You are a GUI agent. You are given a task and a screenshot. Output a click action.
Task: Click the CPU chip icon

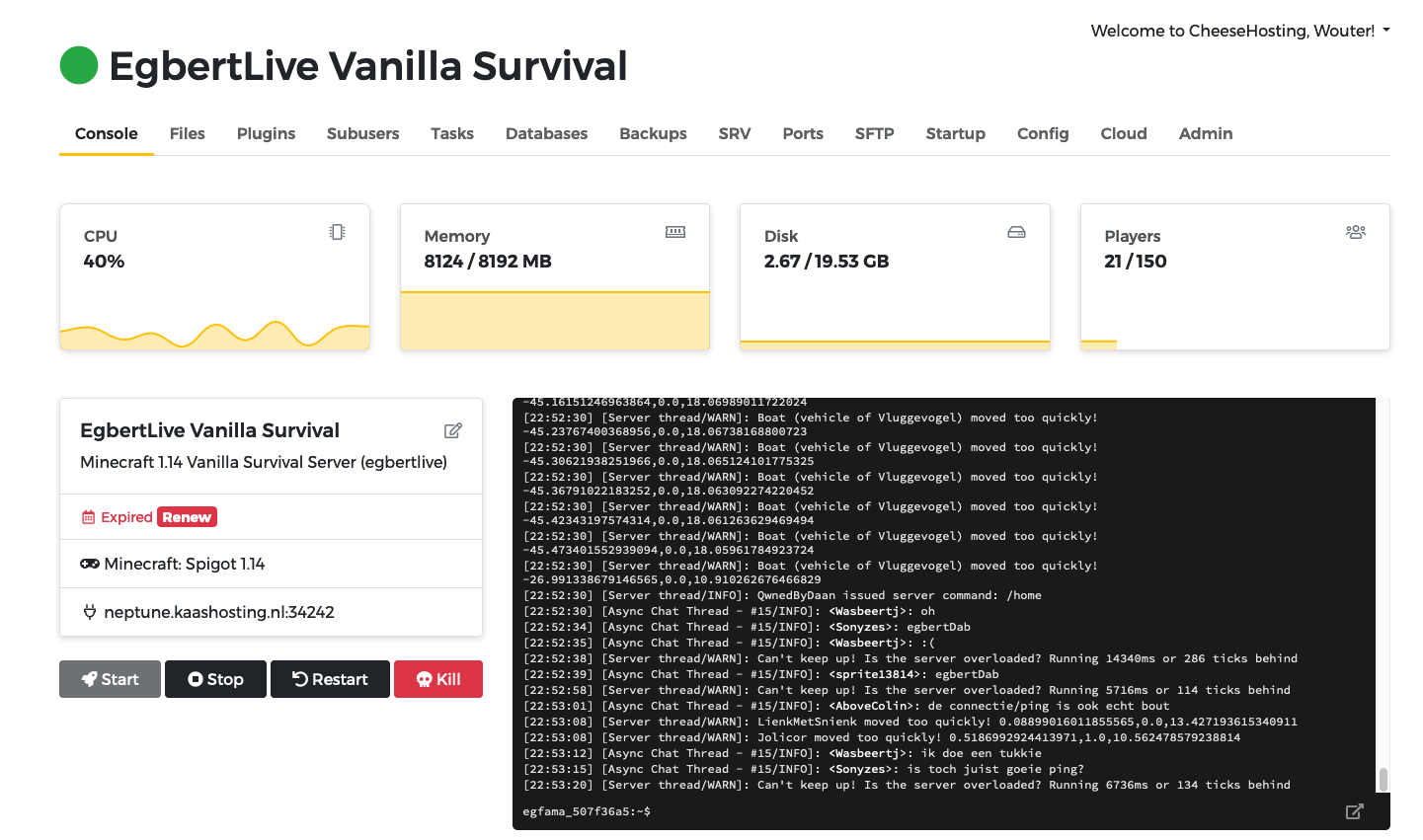tap(338, 232)
